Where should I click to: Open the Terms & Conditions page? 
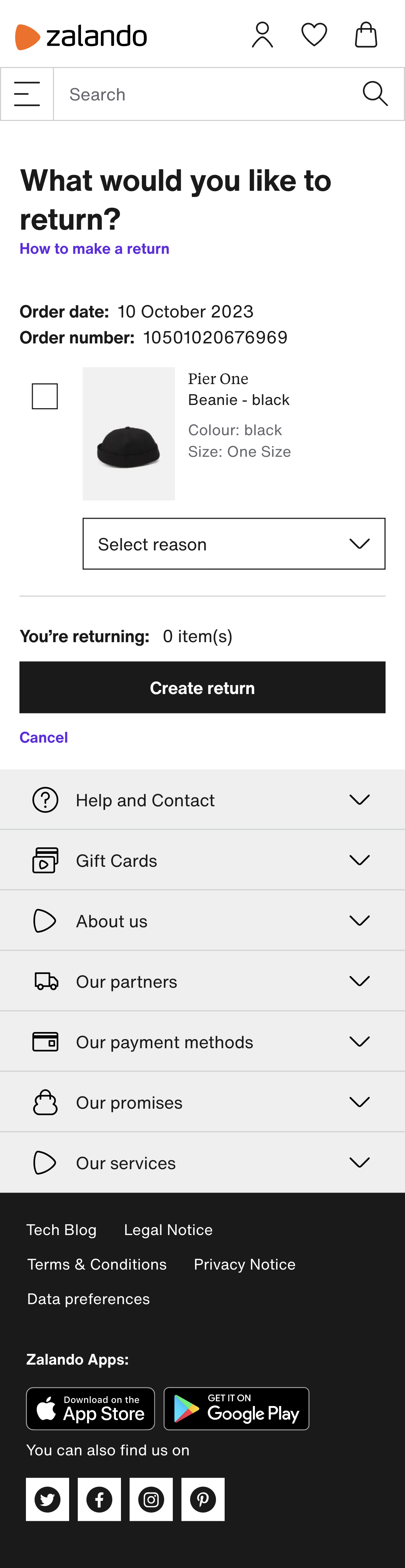click(97, 1264)
